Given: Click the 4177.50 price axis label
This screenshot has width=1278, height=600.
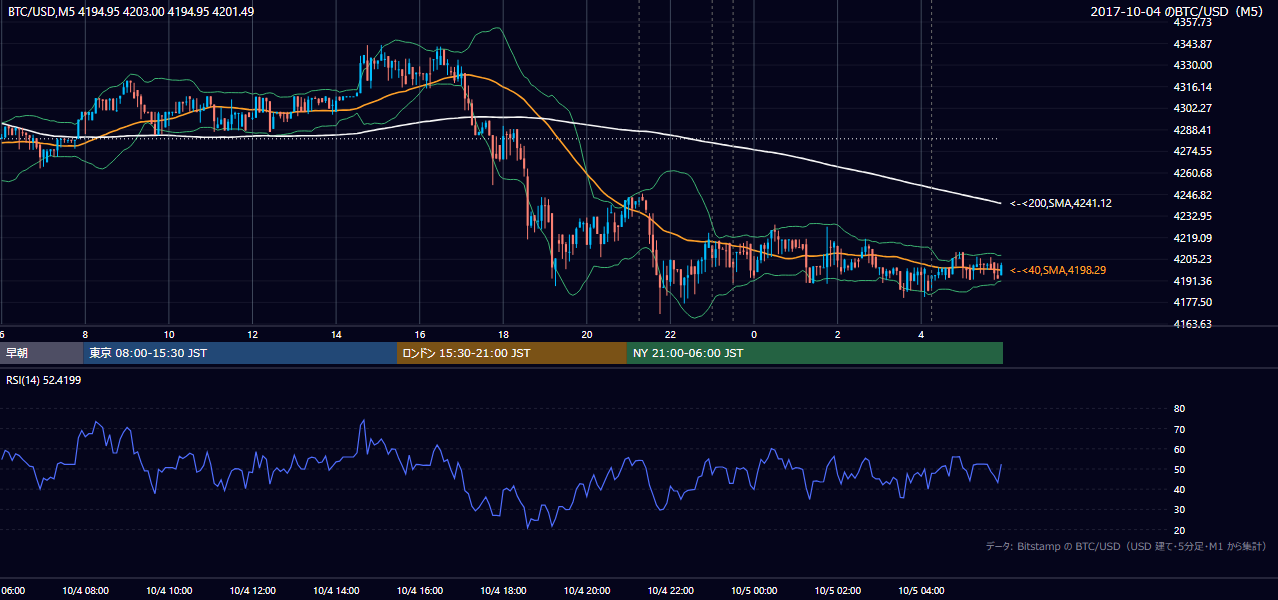Looking at the screenshot, I should point(1193,302).
